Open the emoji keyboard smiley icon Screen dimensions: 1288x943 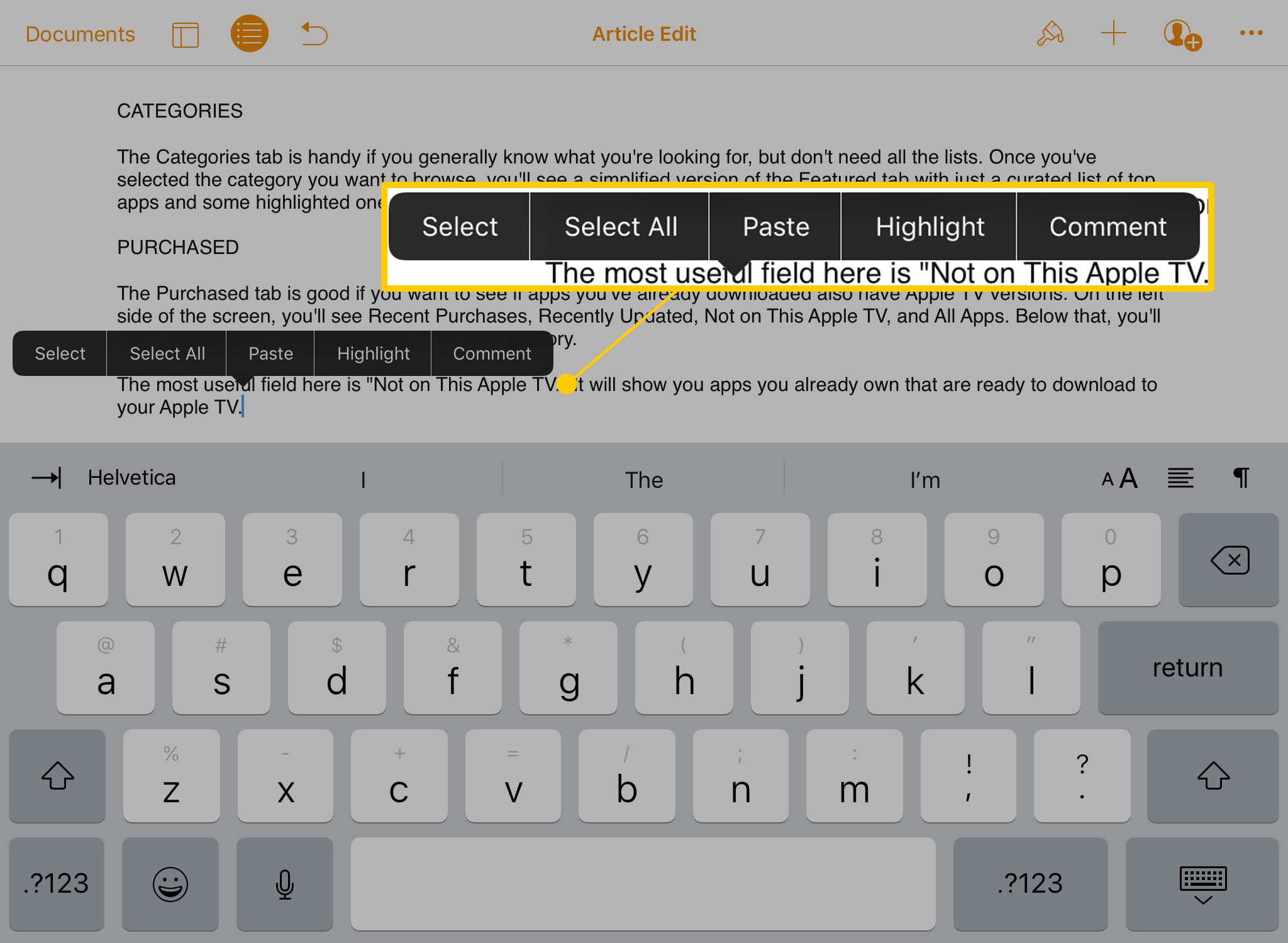[x=170, y=884]
